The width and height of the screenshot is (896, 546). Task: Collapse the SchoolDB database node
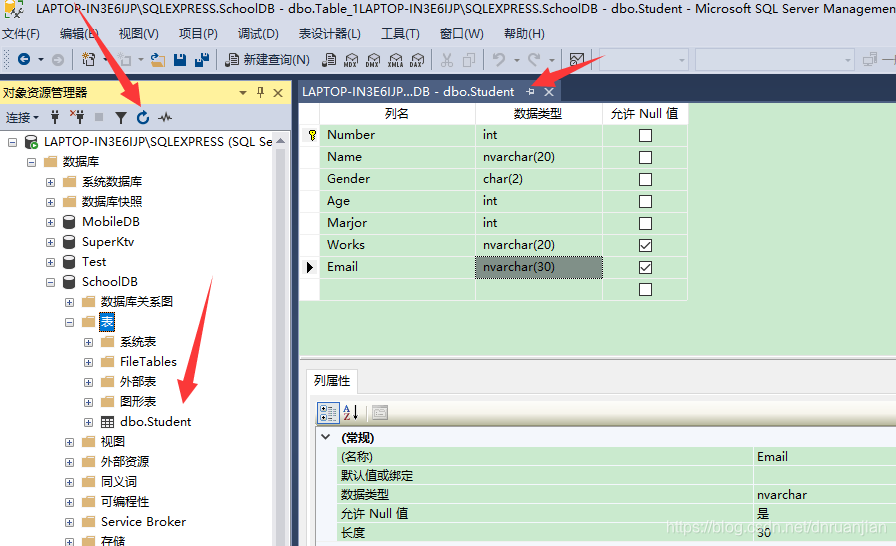50,282
